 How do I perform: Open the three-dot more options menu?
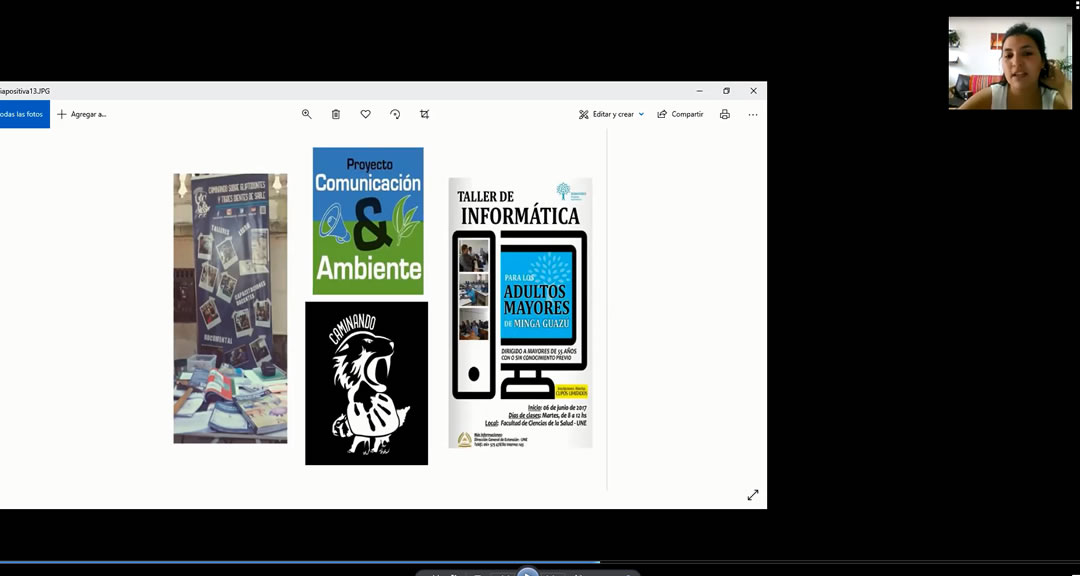click(753, 114)
